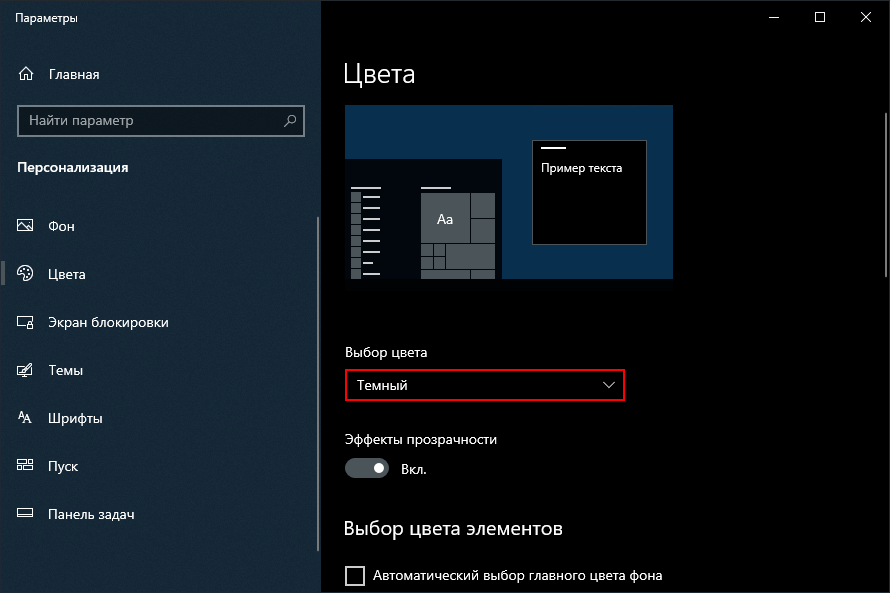
Task: Click the Пуск tiles icon
Action: (x=25, y=465)
